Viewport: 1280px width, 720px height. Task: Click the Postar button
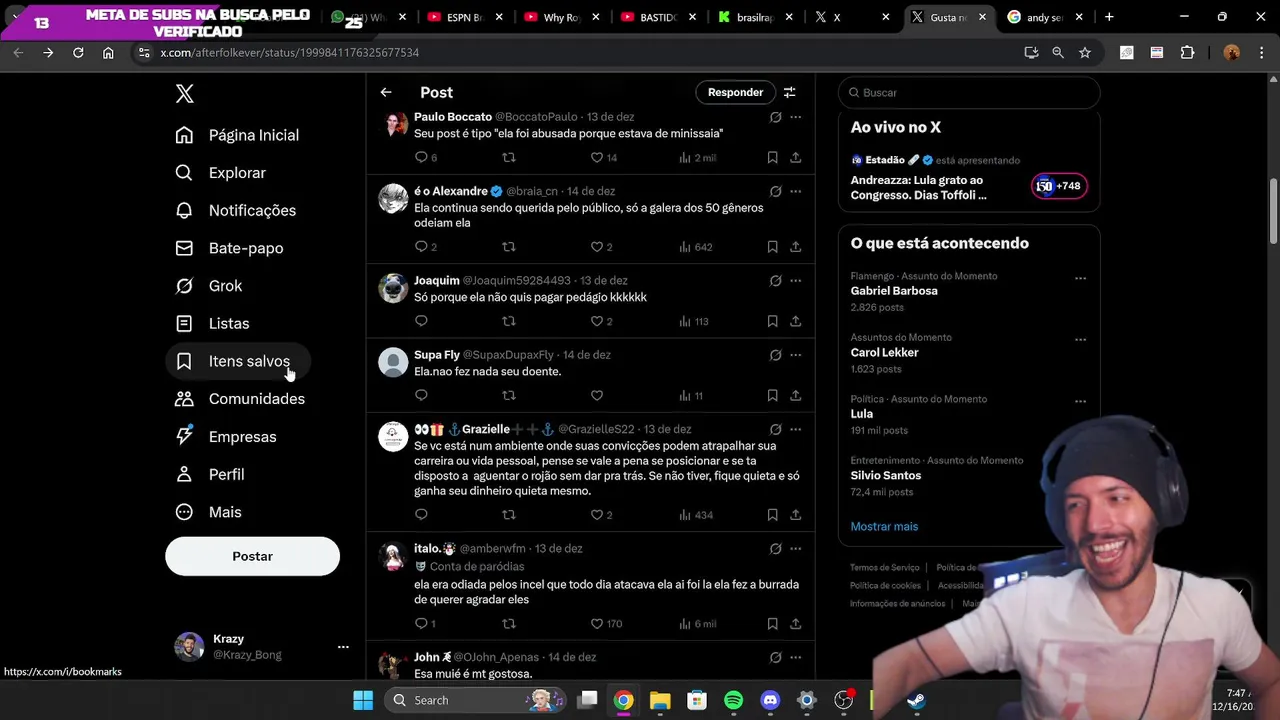252,556
